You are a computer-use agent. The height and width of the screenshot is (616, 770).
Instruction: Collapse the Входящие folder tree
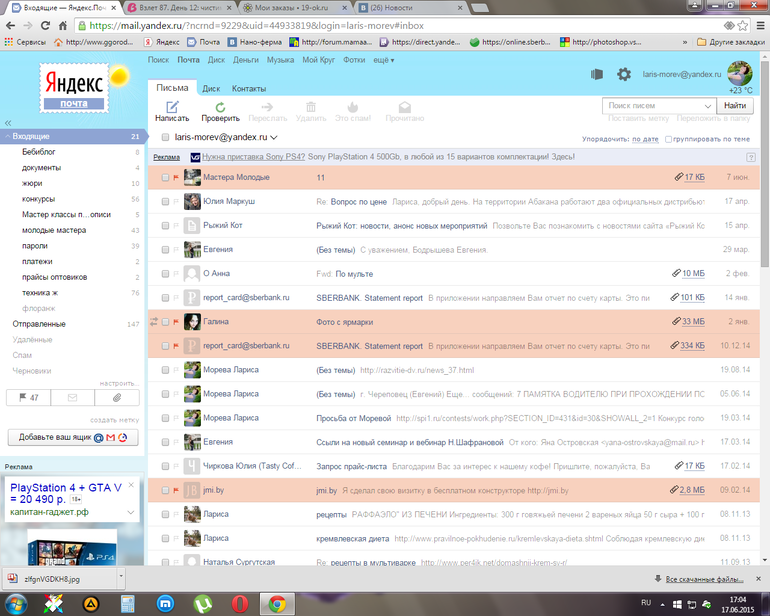click(6, 136)
